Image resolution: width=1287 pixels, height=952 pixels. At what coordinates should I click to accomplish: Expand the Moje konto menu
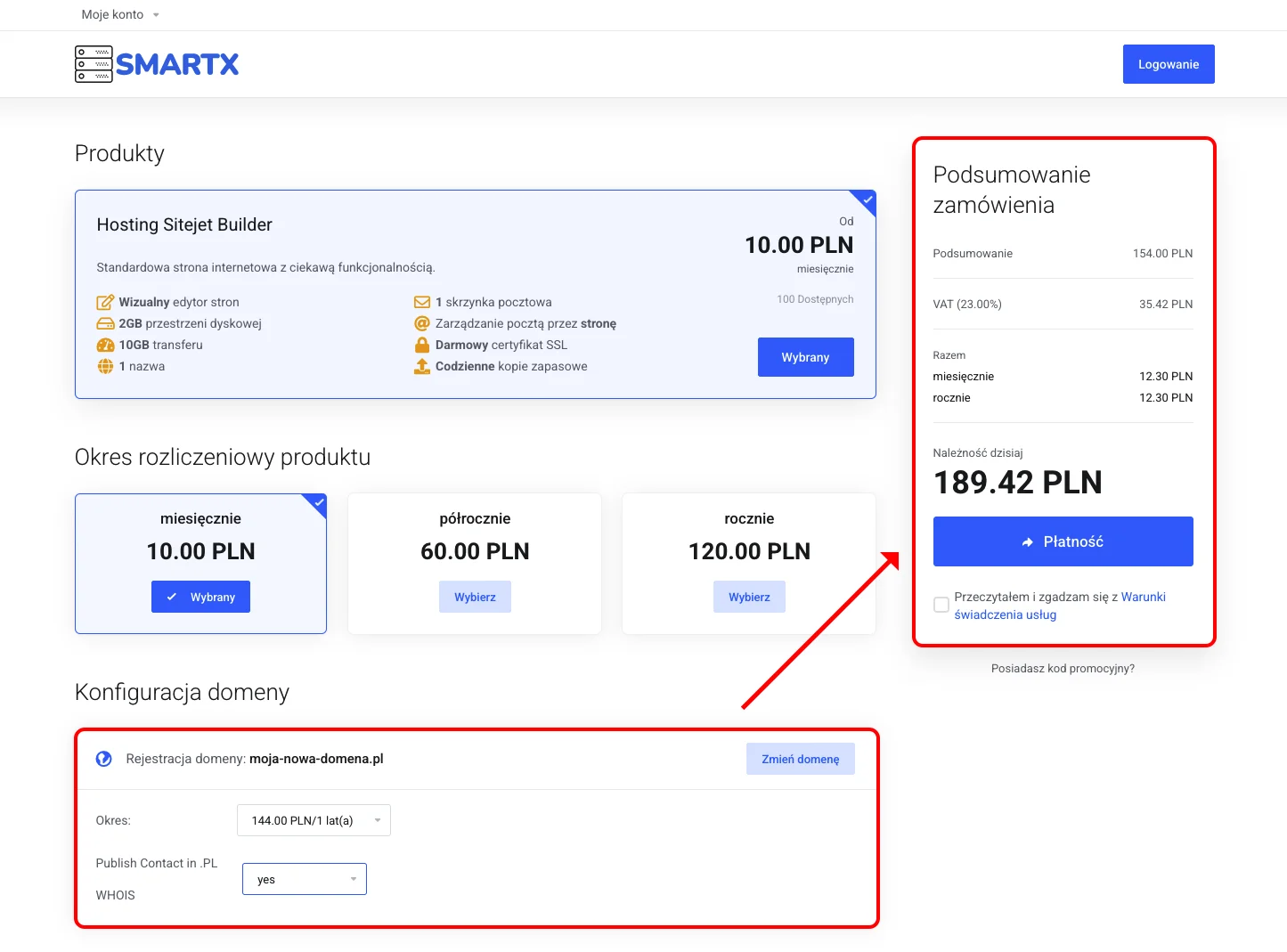click(x=120, y=14)
